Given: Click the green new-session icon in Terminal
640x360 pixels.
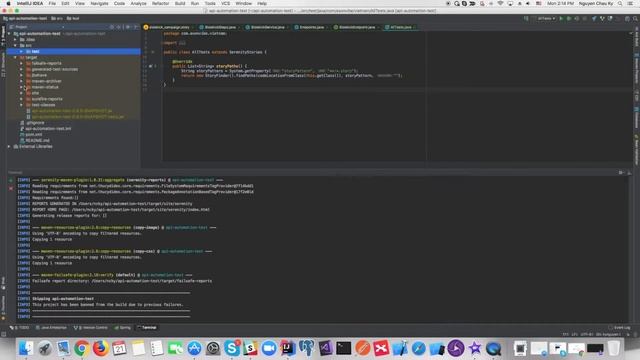Looking at the screenshot, I should coord(11,180).
